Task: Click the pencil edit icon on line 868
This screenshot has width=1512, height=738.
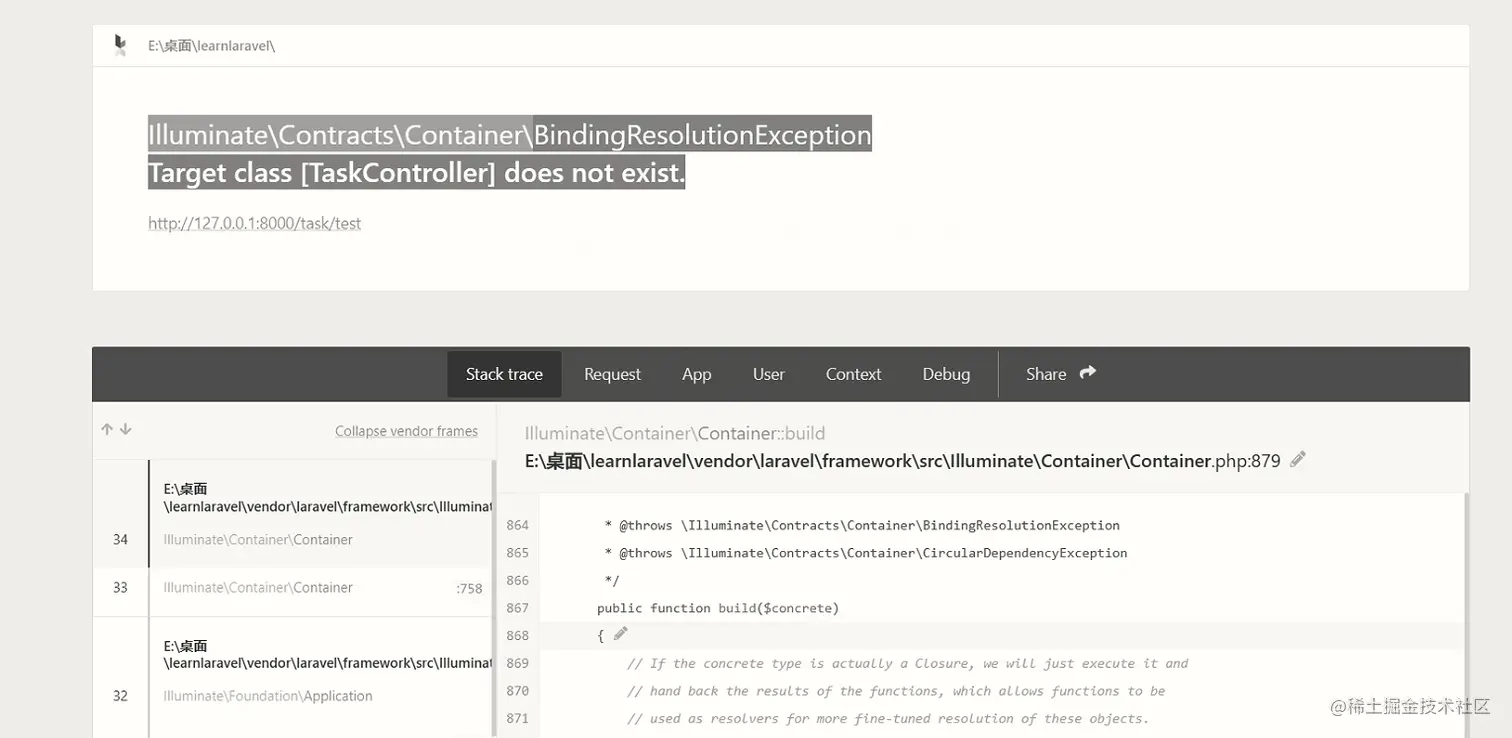Action: point(621,633)
